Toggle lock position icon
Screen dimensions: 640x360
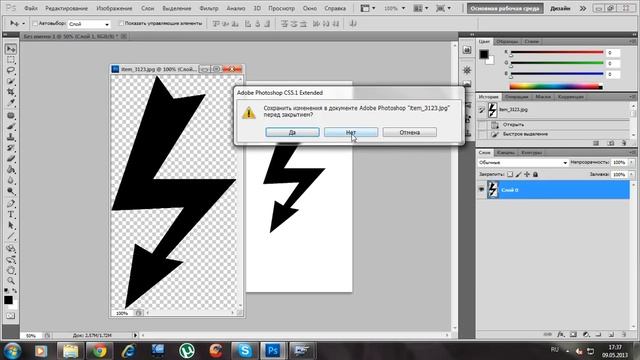pyautogui.click(x=527, y=174)
